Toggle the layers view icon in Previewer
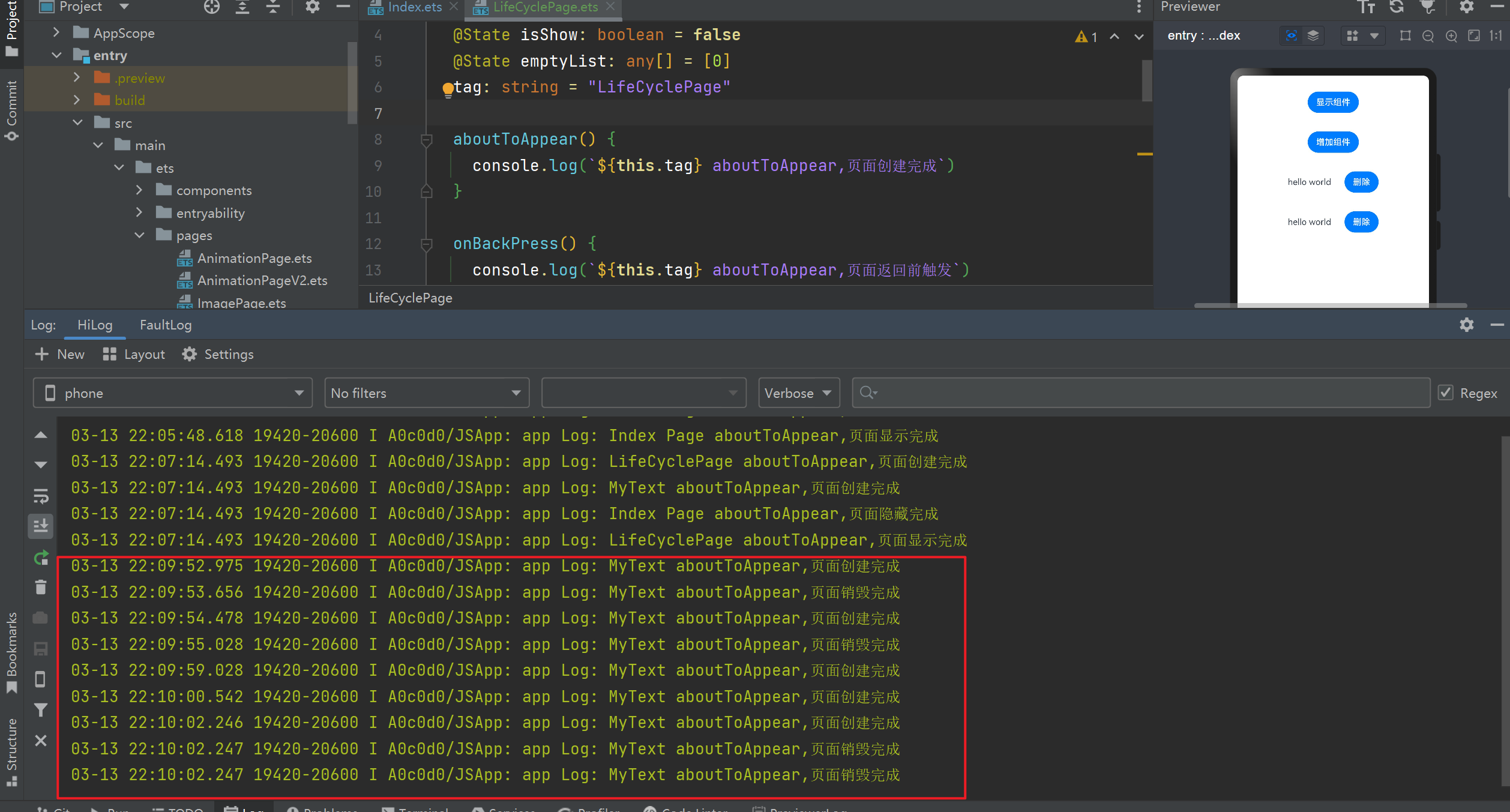 point(1313,36)
